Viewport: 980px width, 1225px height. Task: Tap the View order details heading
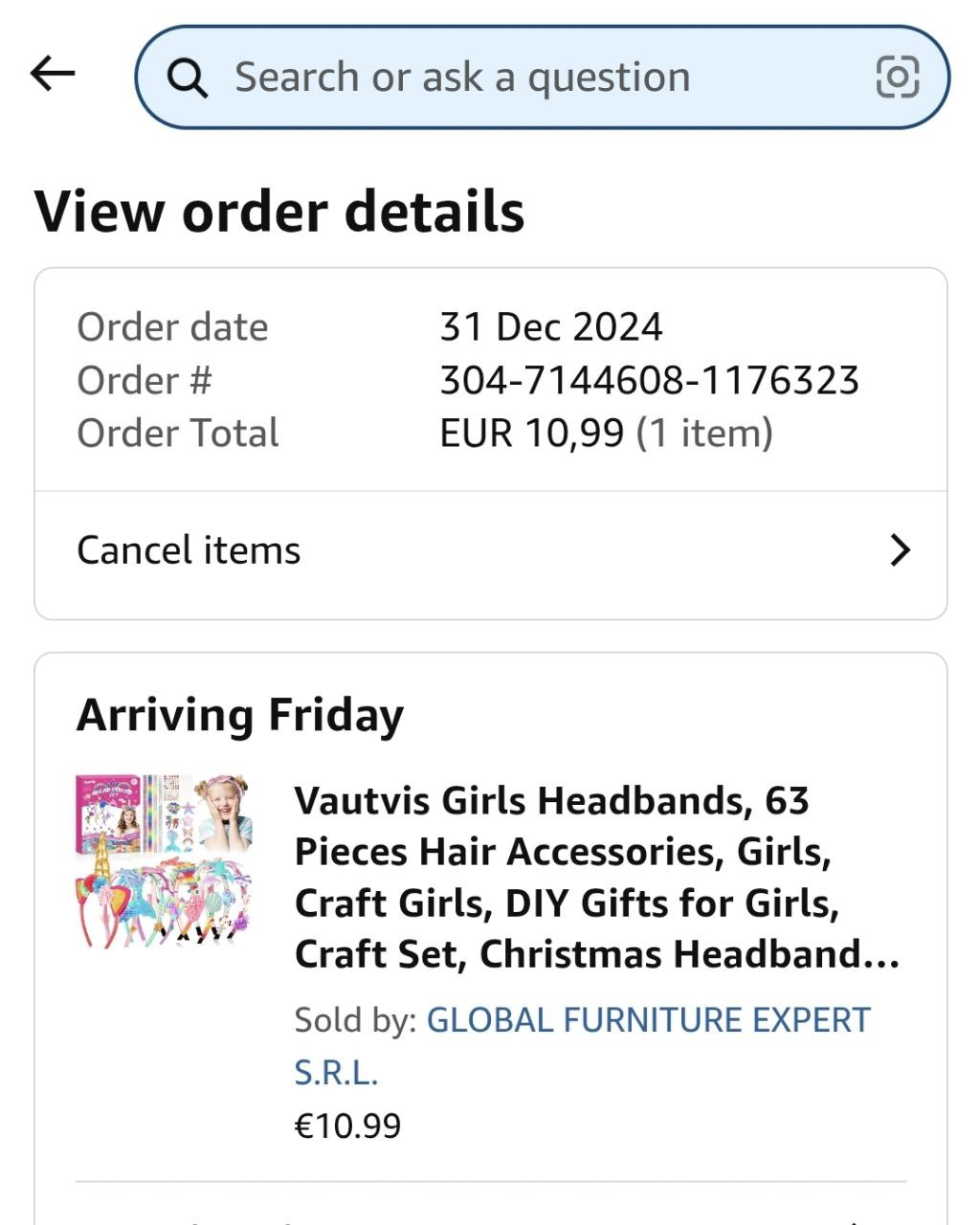pos(279,212)
